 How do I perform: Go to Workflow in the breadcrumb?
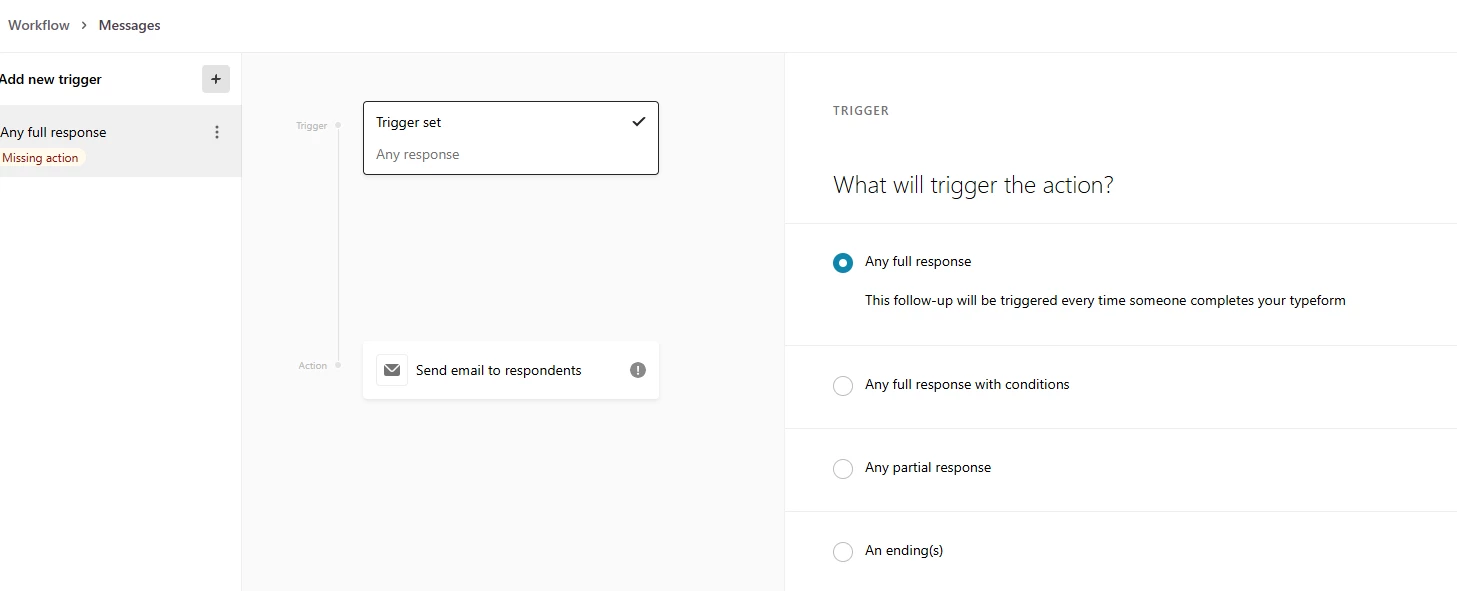(x=39, y=25)
